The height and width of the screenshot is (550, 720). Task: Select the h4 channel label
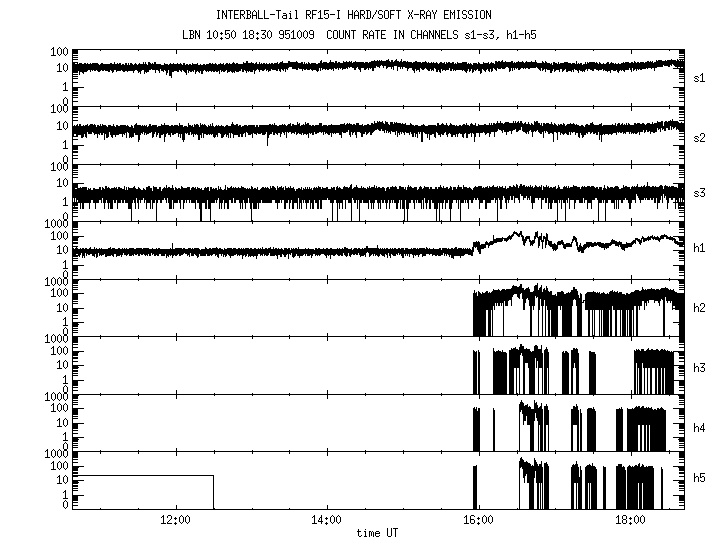pos(699,427)
